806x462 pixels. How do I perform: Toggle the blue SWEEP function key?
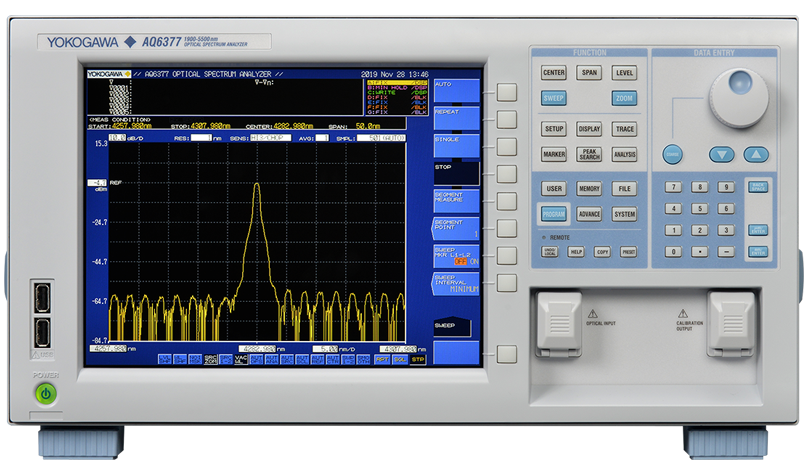(x=553, y=99)
